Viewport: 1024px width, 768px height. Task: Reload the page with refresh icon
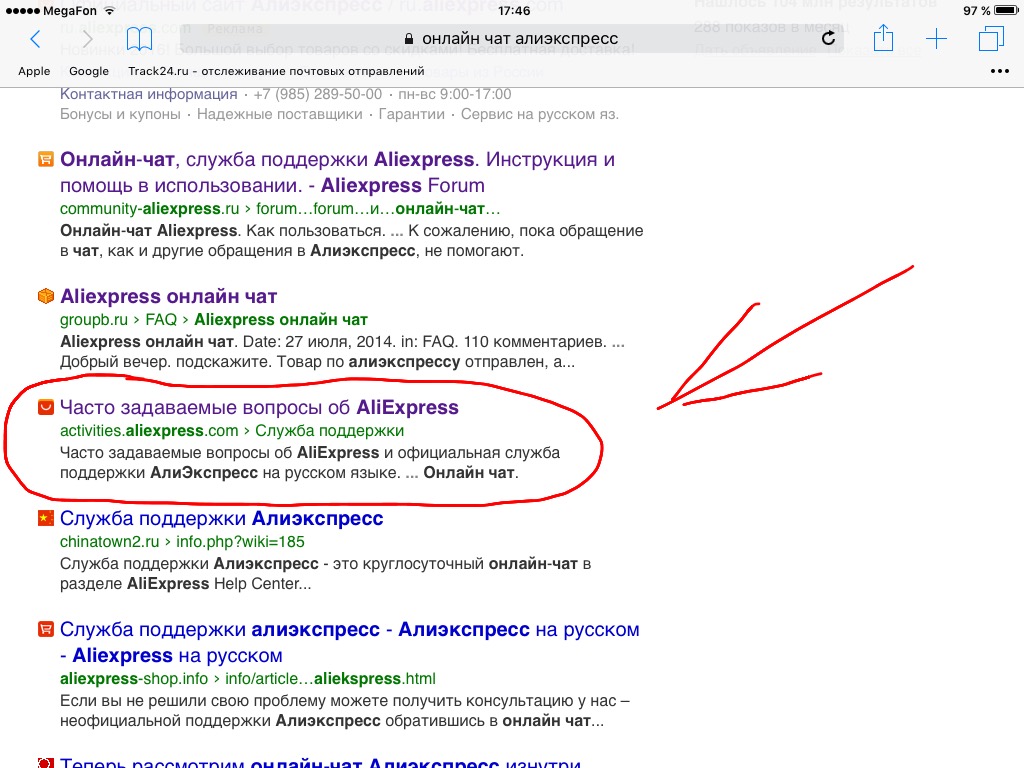828,39
